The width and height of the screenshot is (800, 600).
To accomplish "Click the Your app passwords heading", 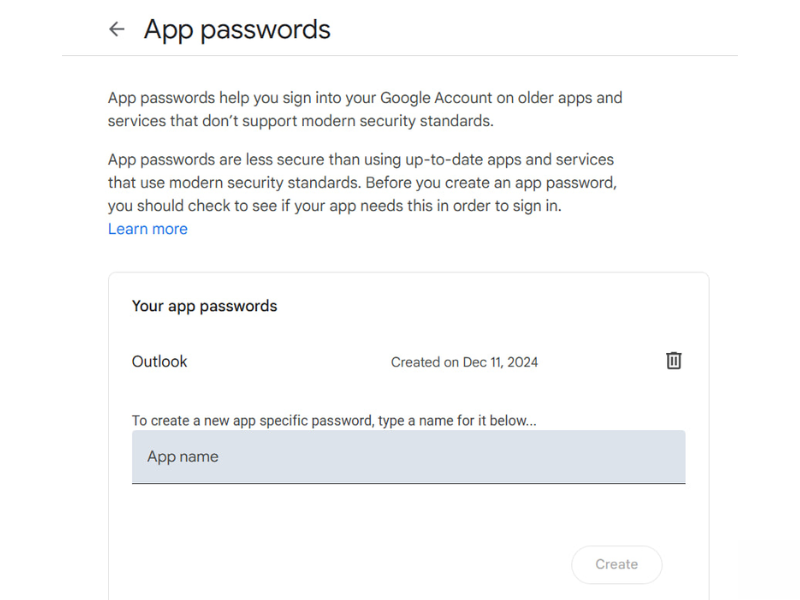I will 204,306.
